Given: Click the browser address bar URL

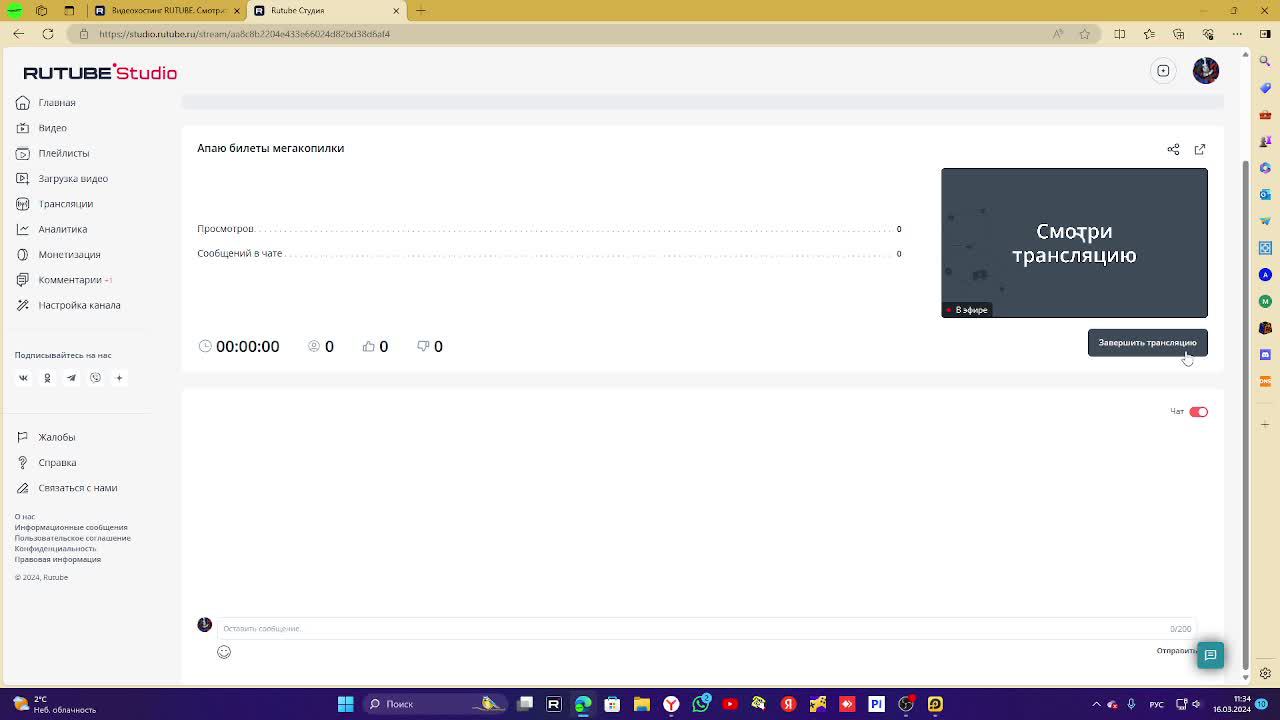Looking at the screenshot, I should 245,34.
